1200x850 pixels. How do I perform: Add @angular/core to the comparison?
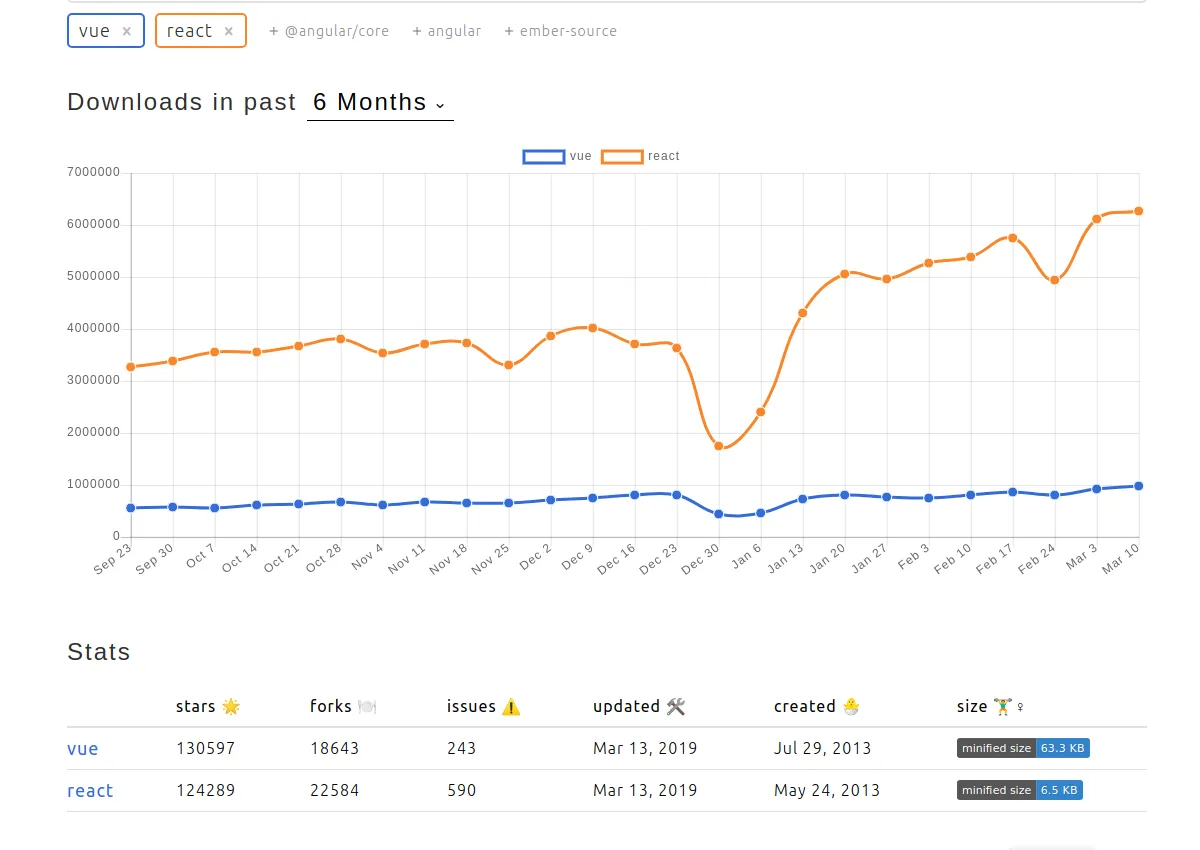[329, 31]
